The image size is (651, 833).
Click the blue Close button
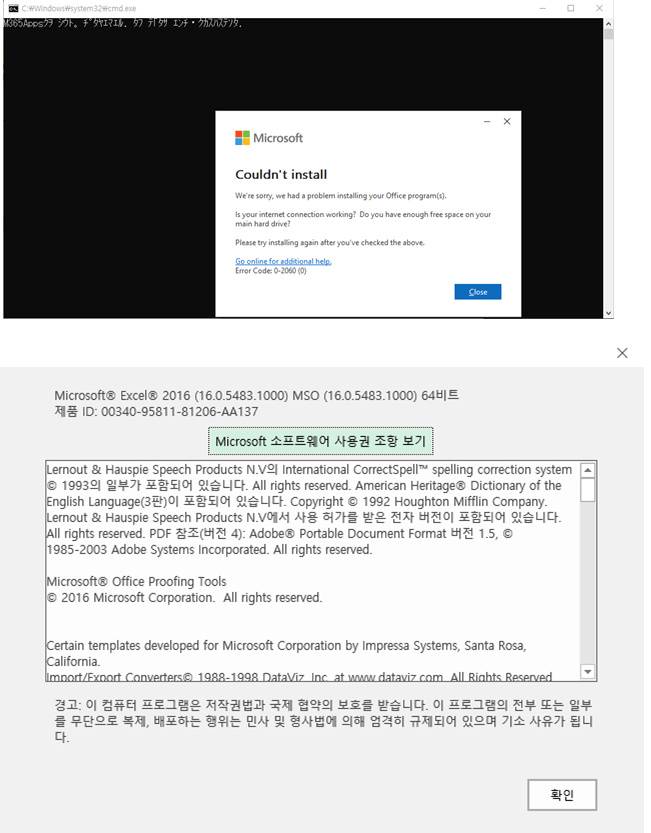[478, 292]
